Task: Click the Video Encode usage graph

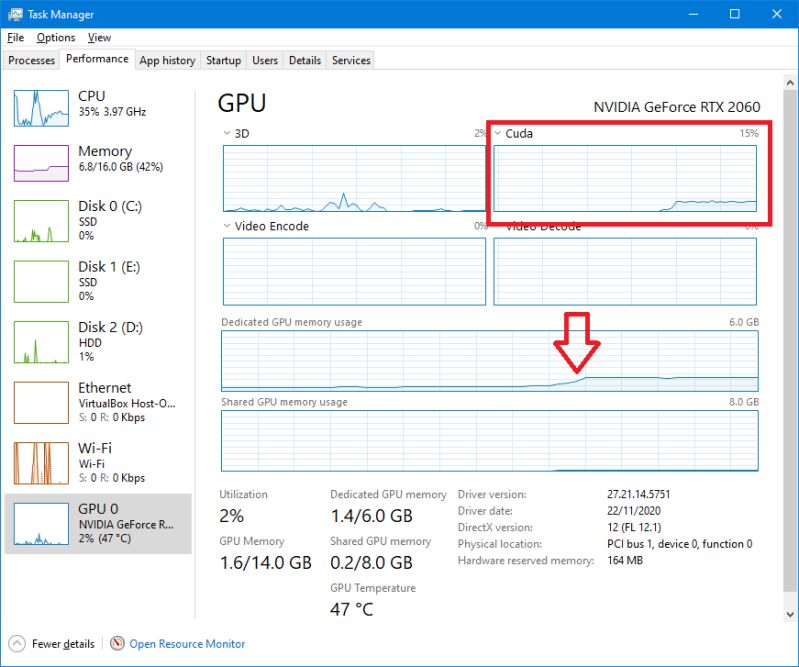Action: 354,272
